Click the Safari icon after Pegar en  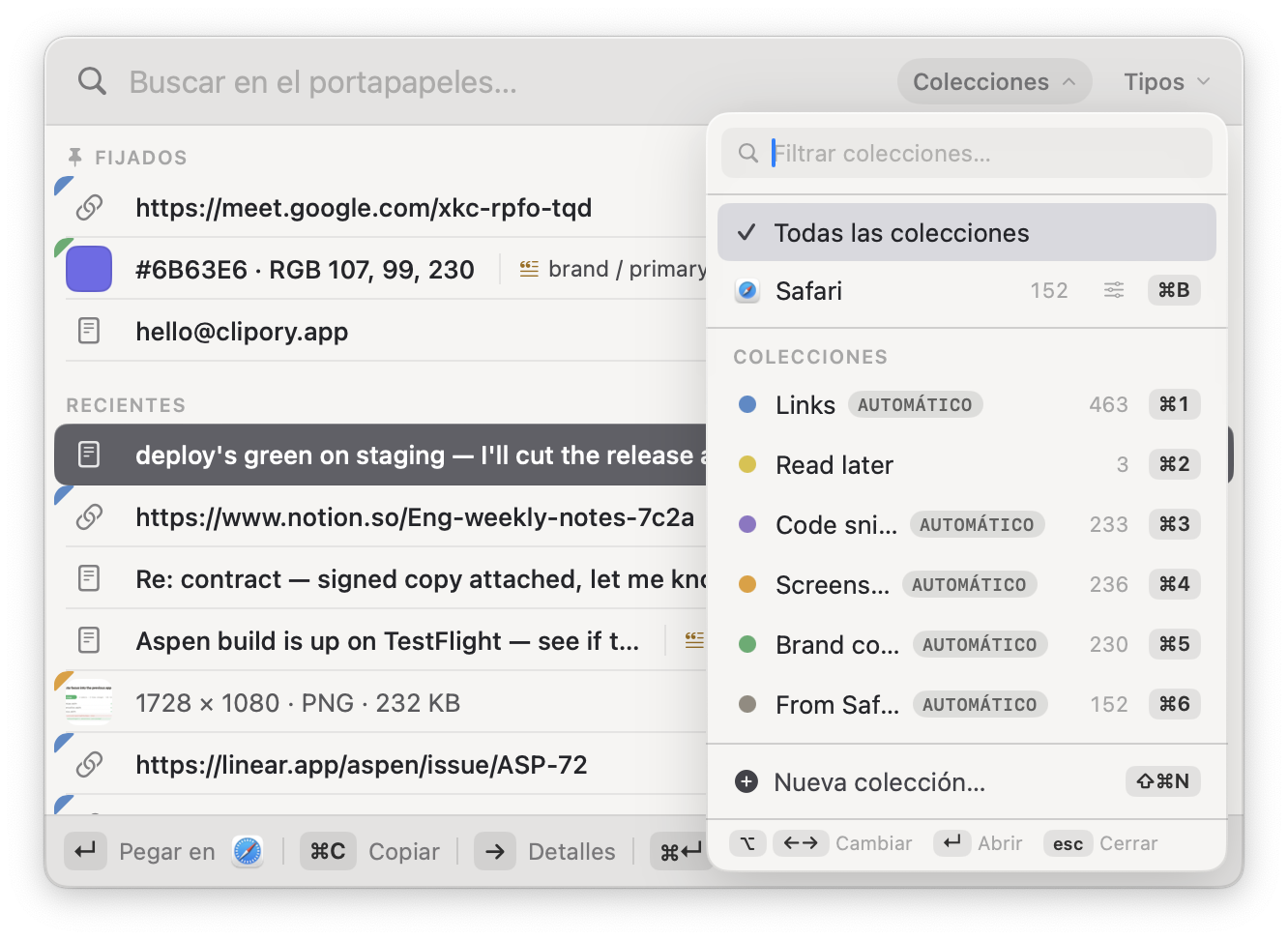tap(248, 851)
